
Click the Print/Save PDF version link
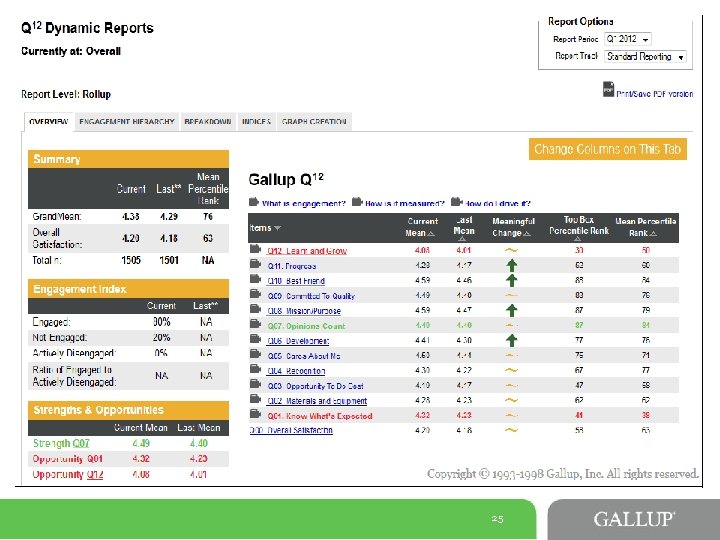pyautogui.click(x=654, y=94)
